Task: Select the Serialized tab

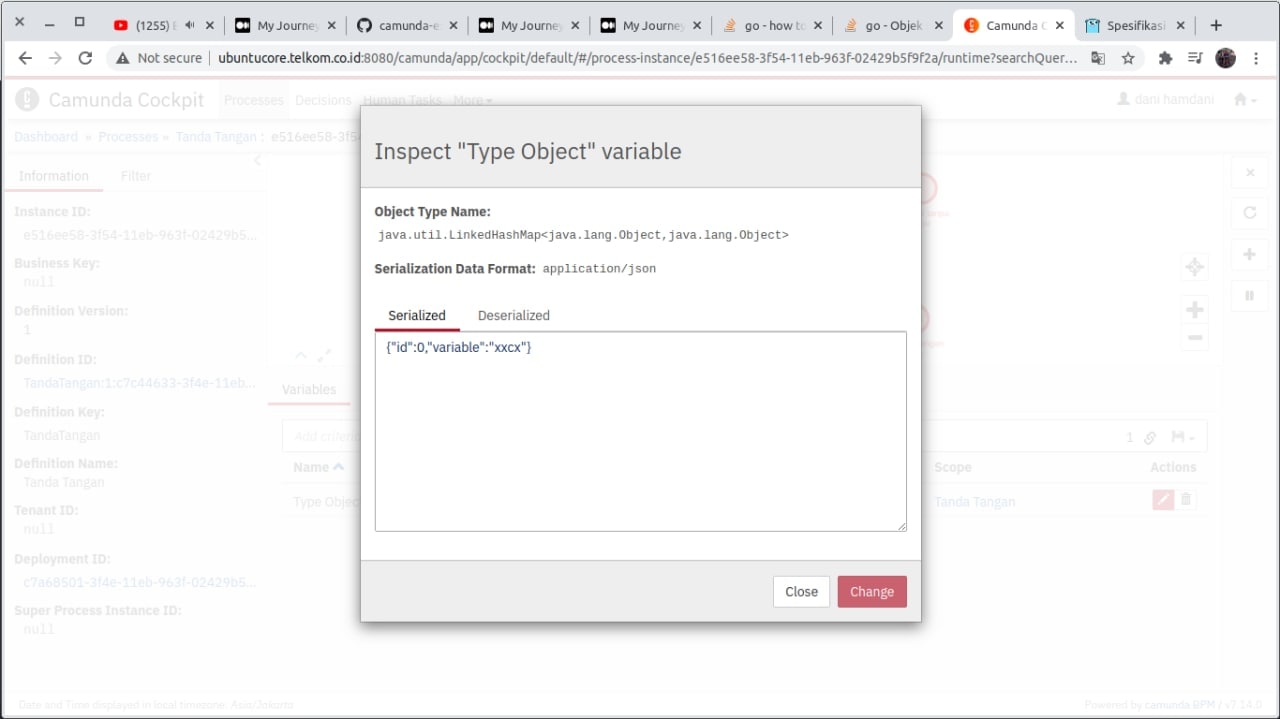Action: pyautogui.click(x=417, y=315)
